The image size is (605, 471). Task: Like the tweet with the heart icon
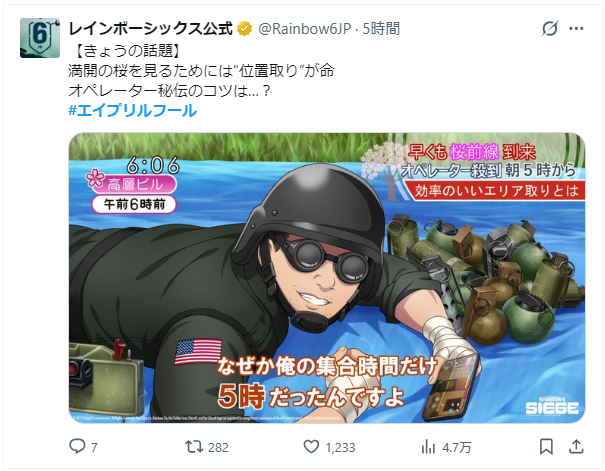[x=311, y=447]
